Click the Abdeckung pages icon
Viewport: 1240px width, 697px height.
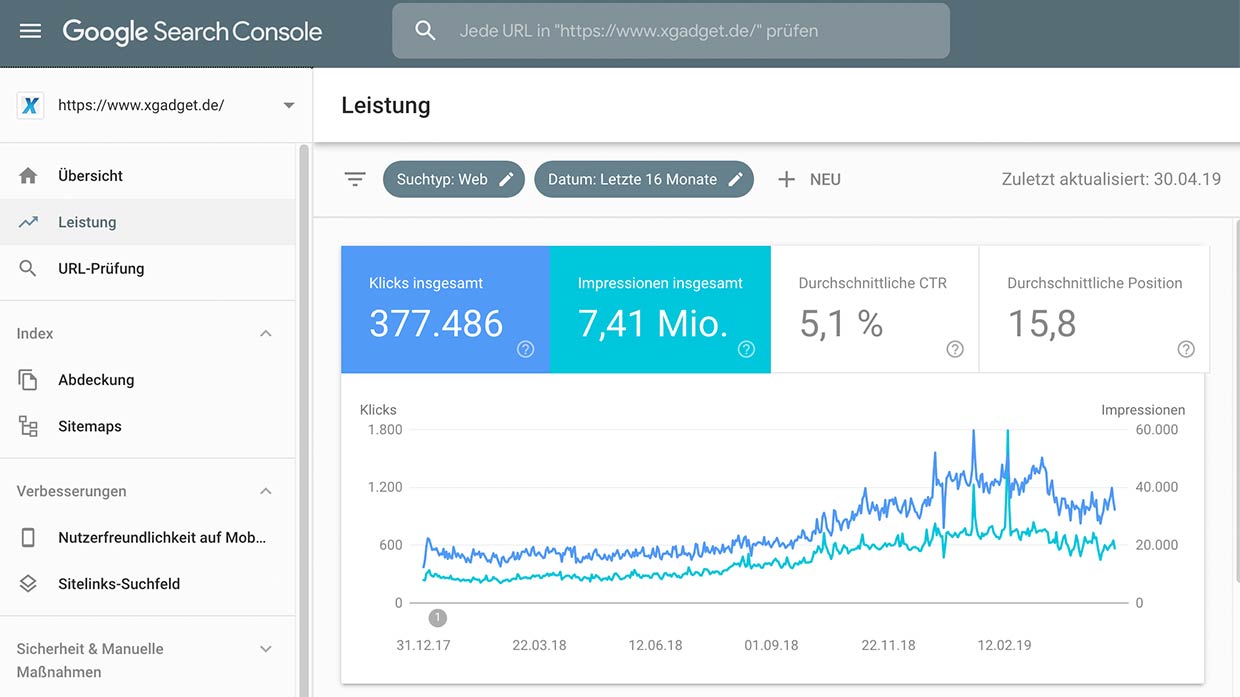[x=28, y=380]
